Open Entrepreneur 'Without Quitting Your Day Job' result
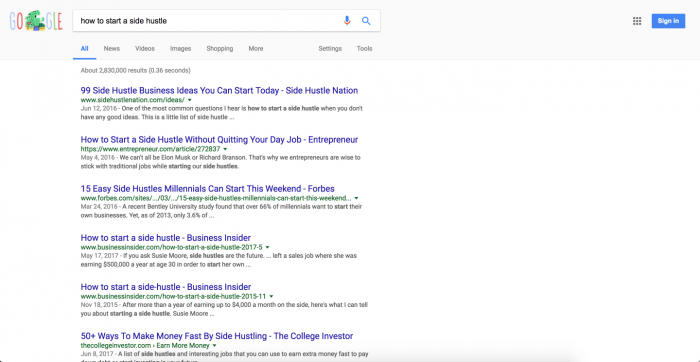 pos(219,140)
